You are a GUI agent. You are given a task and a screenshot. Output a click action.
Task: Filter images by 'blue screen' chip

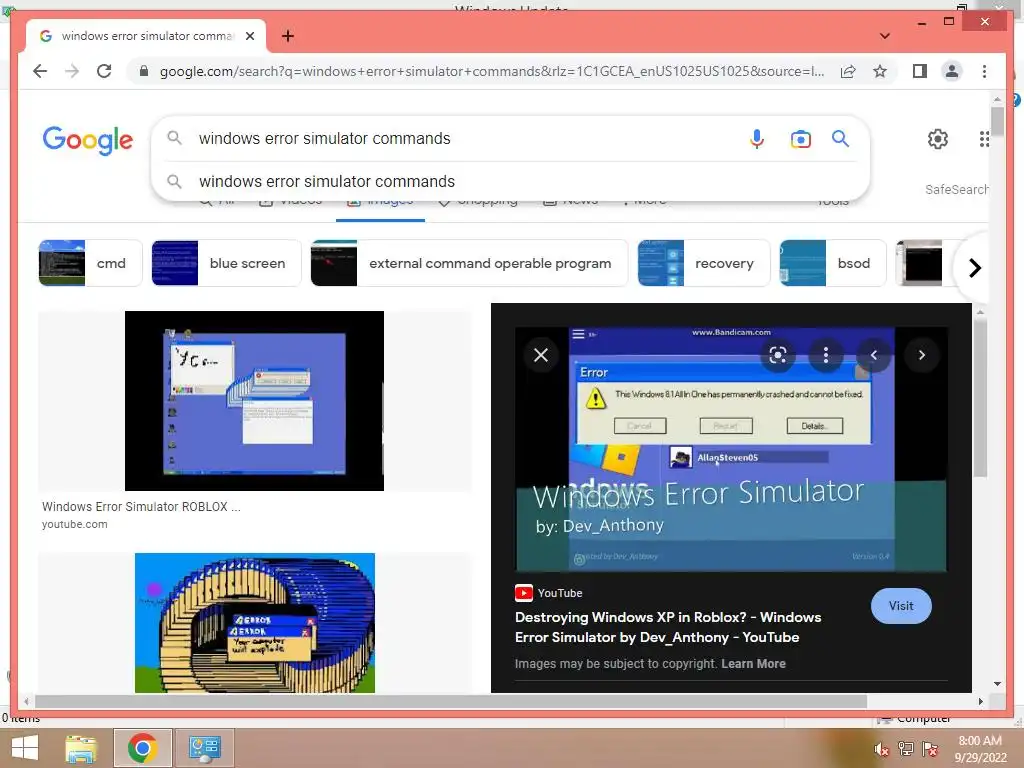coord(226,263)
